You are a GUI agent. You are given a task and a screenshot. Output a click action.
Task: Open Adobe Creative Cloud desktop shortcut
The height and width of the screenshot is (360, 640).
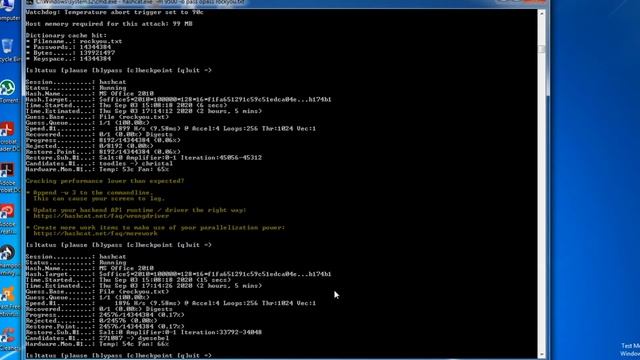pyautogui.click(x=8, y=219)
